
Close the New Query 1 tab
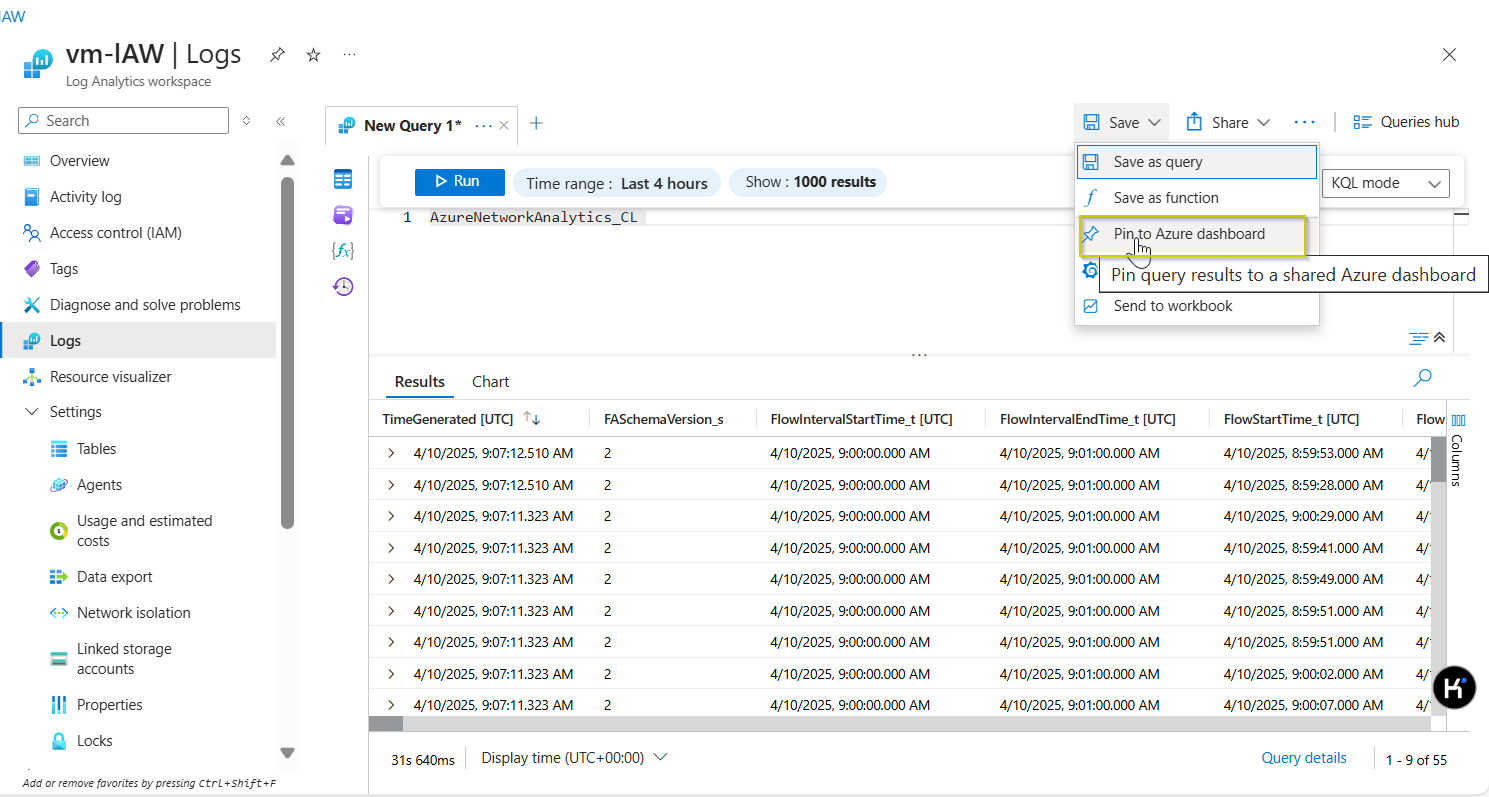(x=504, y=126)
